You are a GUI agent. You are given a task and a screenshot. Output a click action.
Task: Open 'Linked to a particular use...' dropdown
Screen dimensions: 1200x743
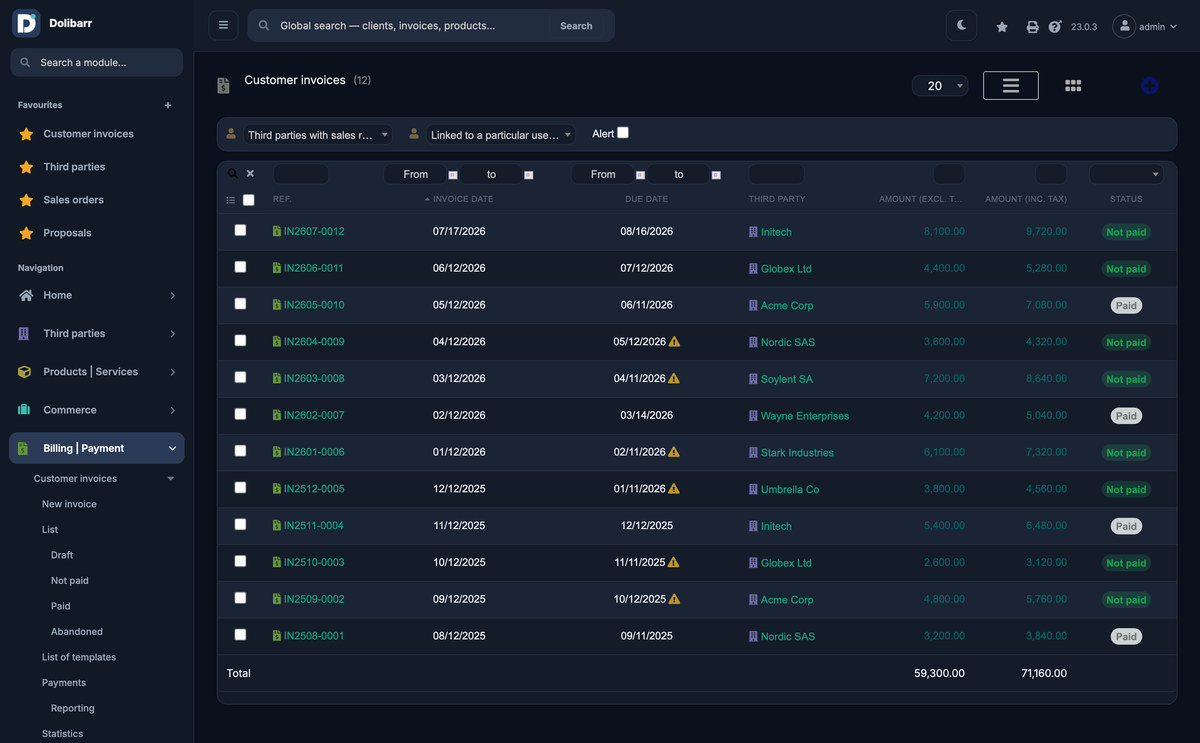tap(501, 135)
